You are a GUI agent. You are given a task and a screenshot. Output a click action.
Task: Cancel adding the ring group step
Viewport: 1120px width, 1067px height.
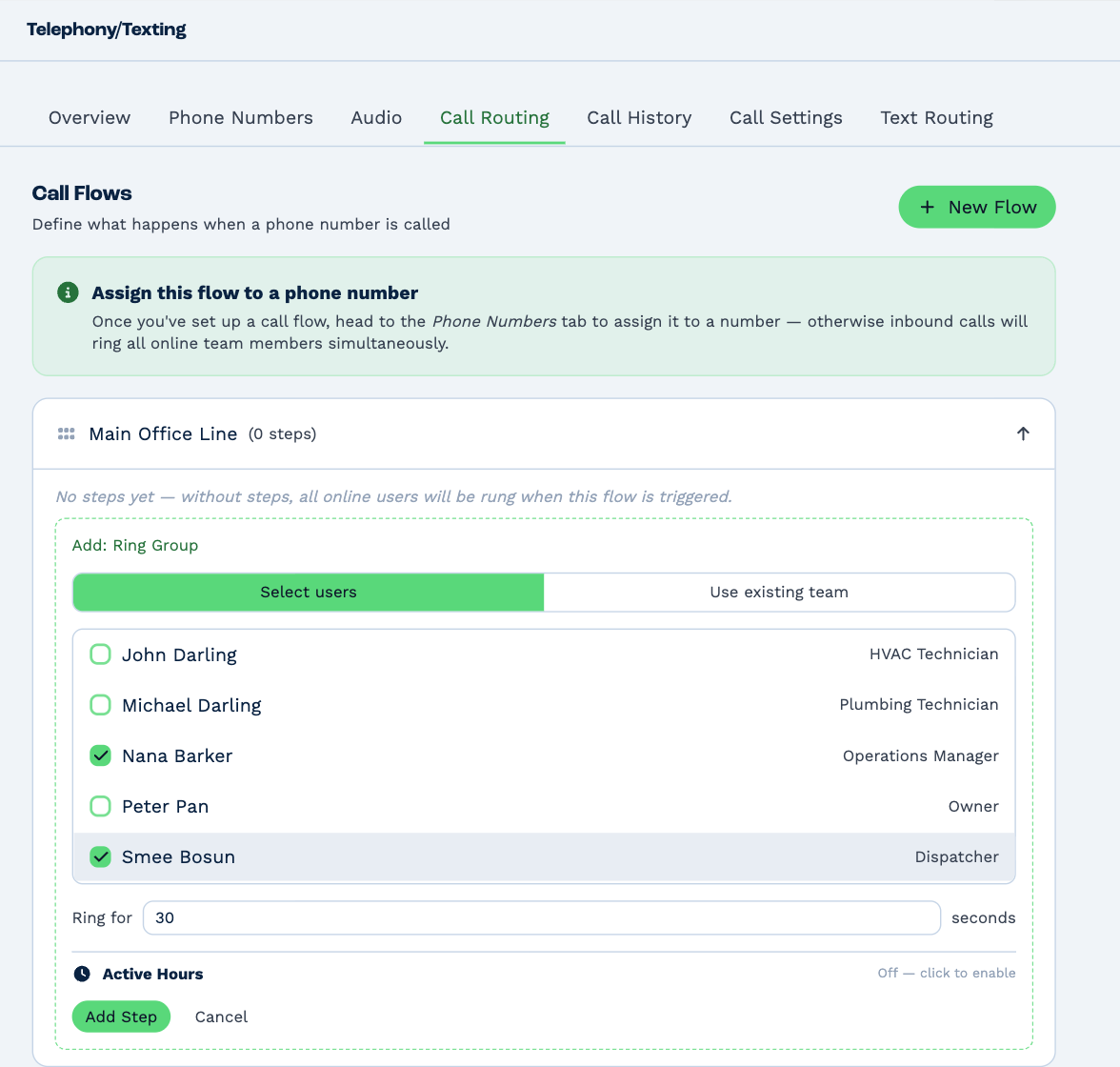click(221, 1017)
